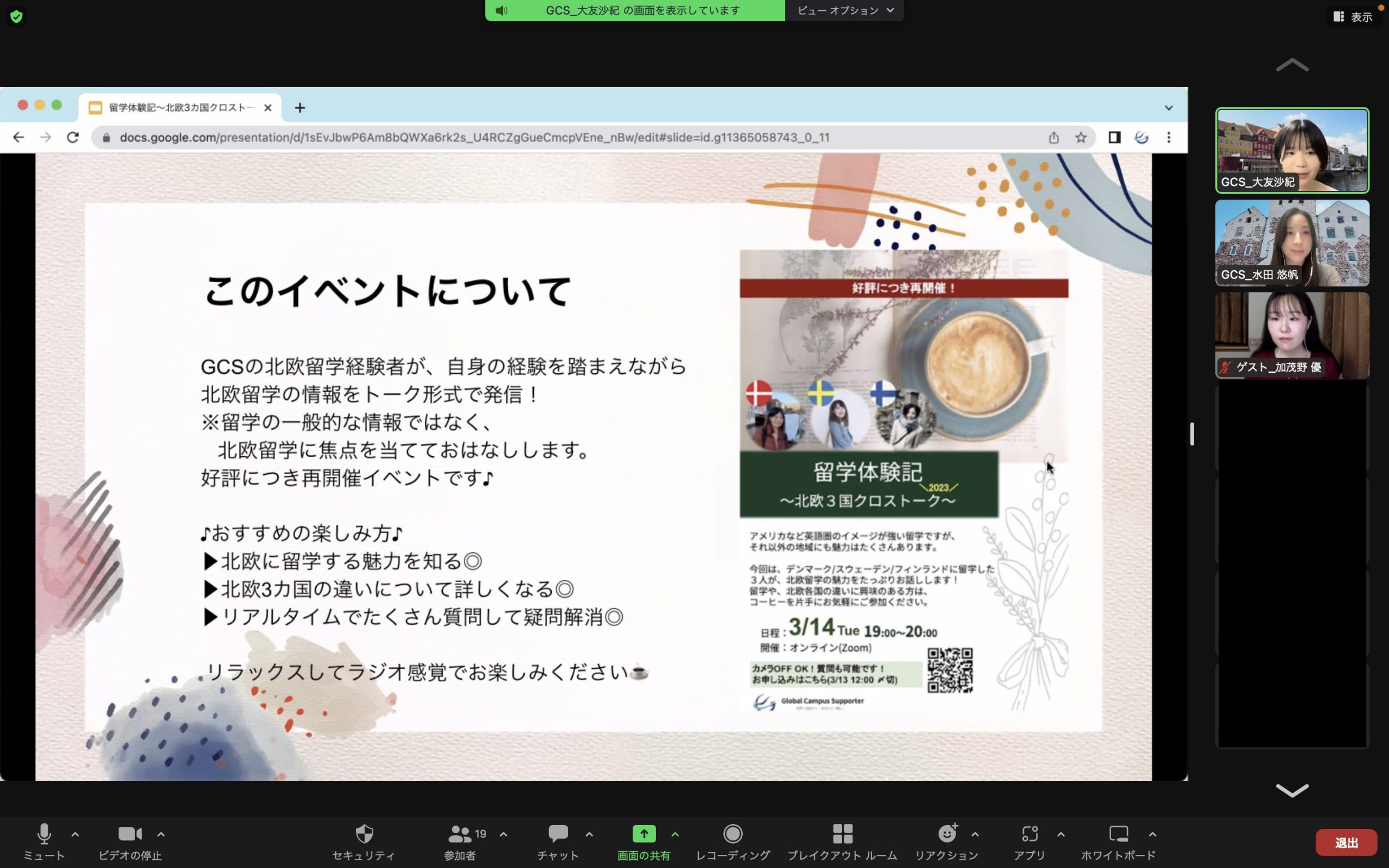Open the Whiteboard icon
This screenshot has width=1389, height=868.
pyautogui.click(x=1119, y=834)
